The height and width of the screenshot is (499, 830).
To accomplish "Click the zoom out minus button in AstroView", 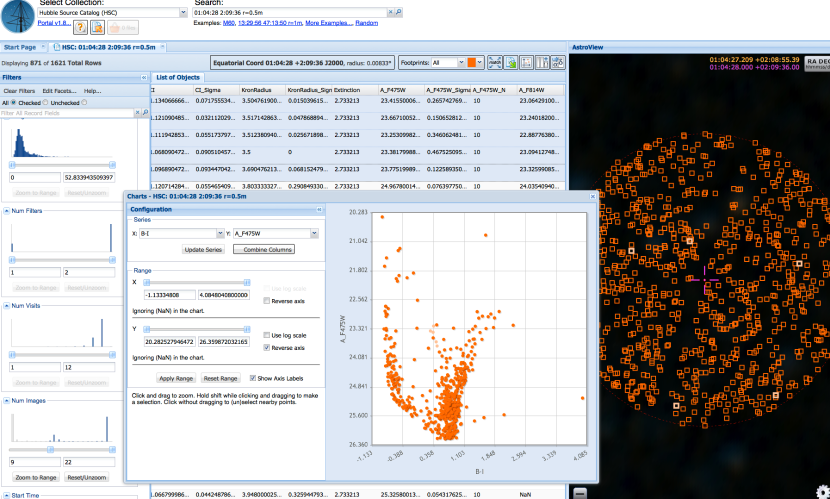I will (579, 491).
